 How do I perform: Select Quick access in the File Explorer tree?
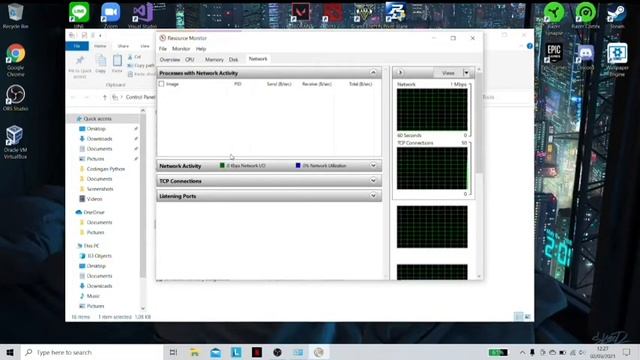pos(97,119)
